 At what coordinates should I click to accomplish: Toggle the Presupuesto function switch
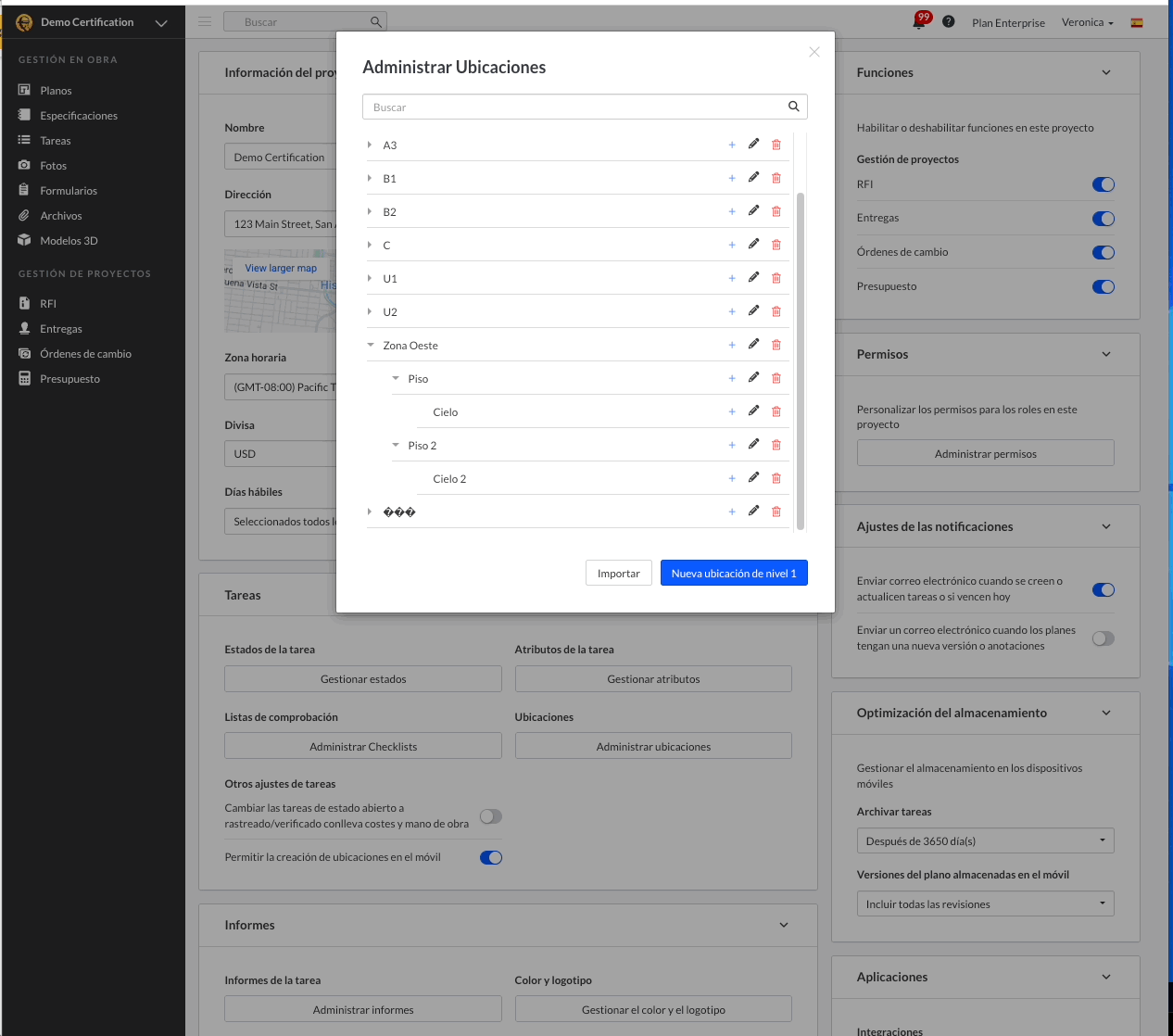[1104, 286]
